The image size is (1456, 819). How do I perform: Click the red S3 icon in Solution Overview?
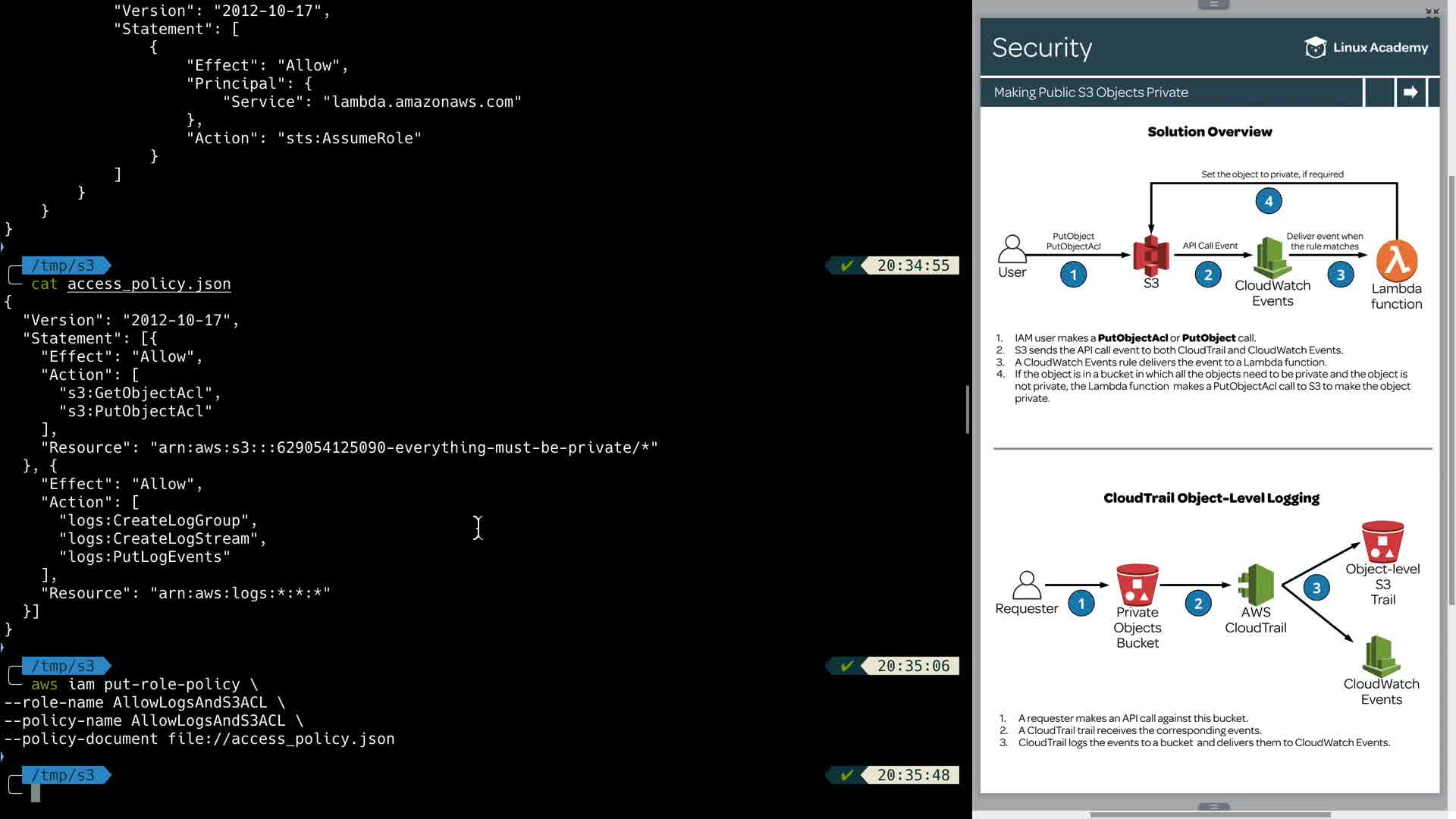[x=1150, y=256]
